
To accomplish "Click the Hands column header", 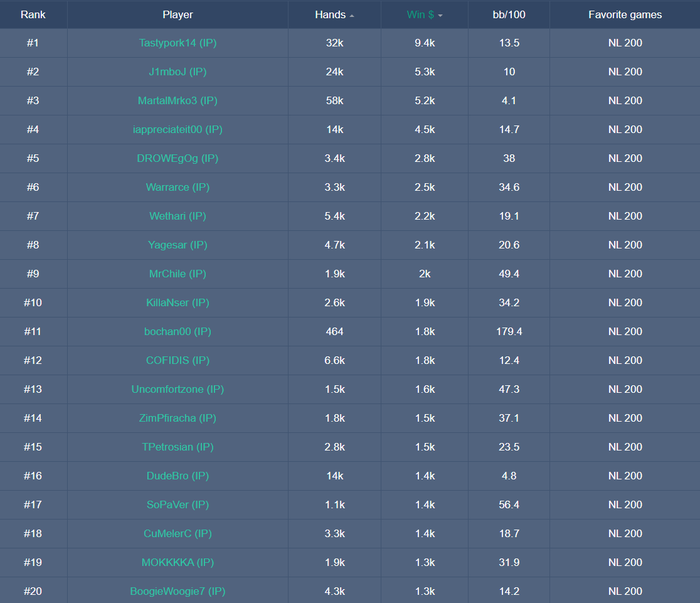I will tap(330, 15).
